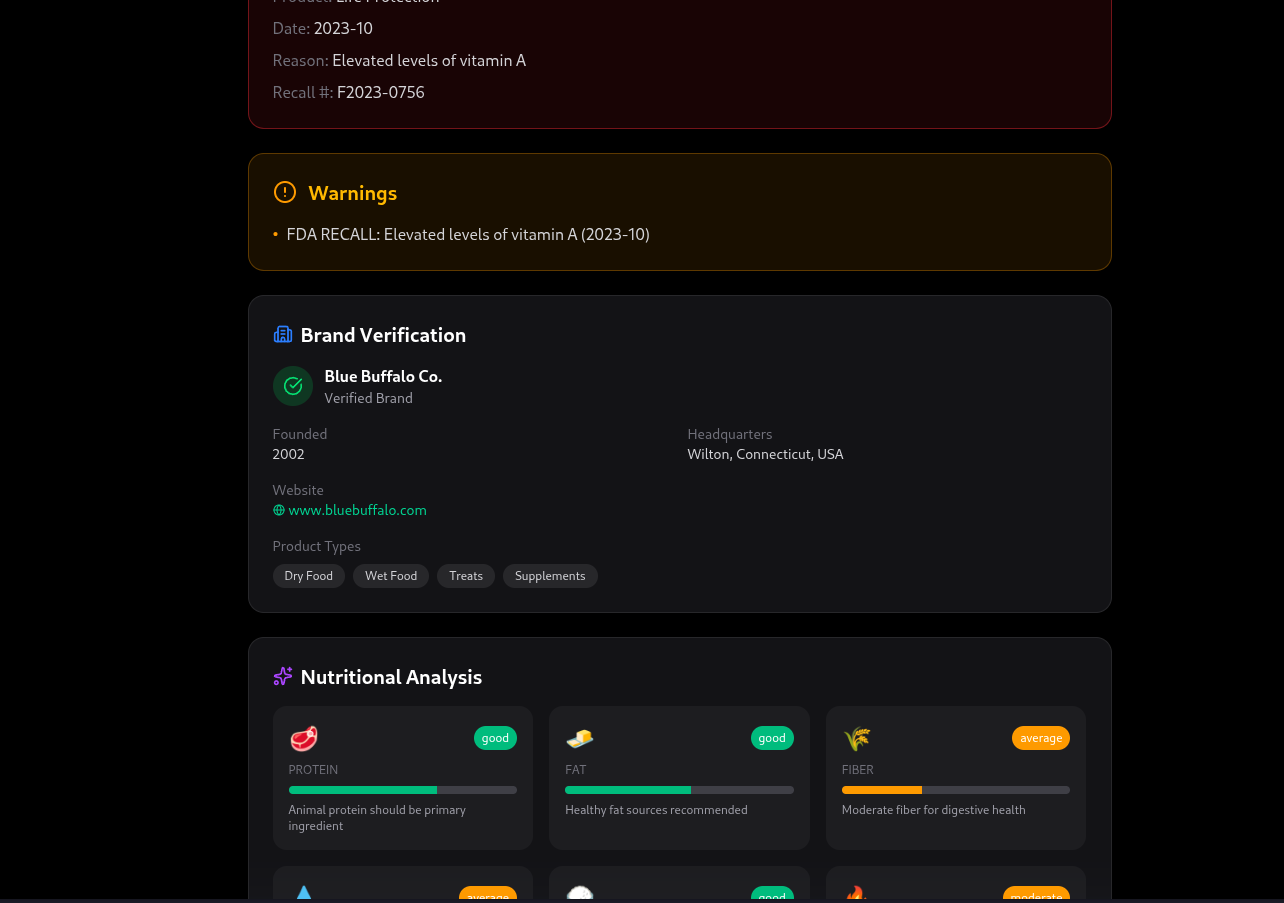Click the Fat level progress bar
The height and width of the screenshot is (903, 1284).
tap(679, 790)
